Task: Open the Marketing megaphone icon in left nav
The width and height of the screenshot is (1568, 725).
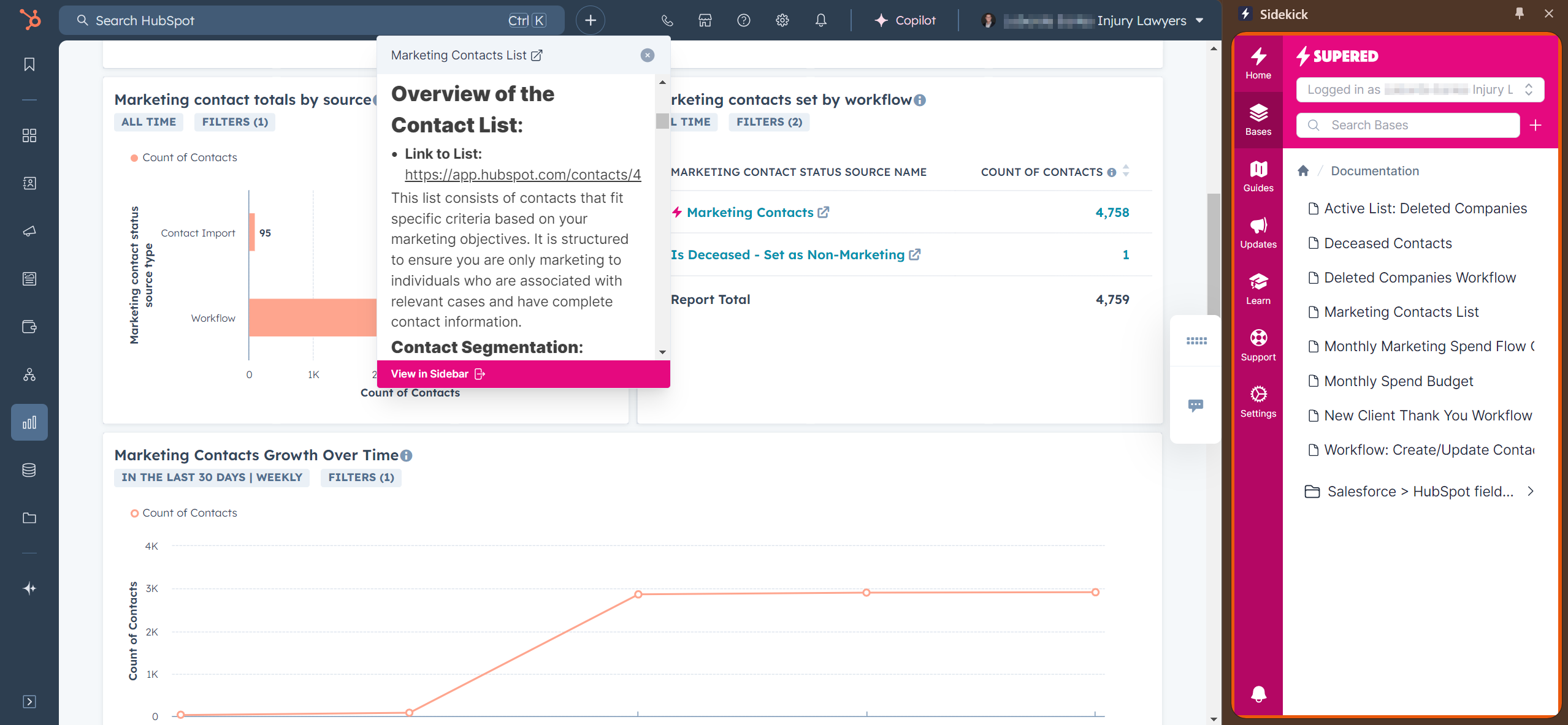Action: [29, 231]
